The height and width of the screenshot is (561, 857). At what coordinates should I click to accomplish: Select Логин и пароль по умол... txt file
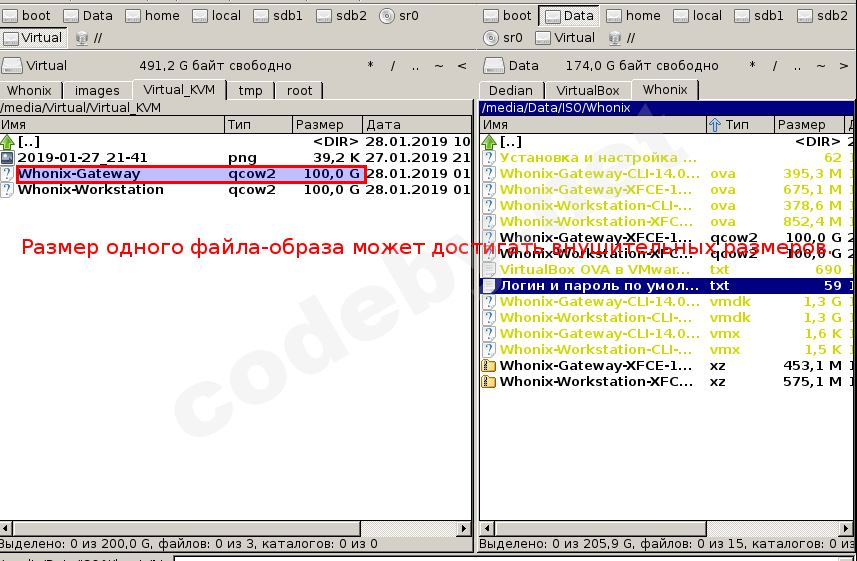[x=667, y=285]
